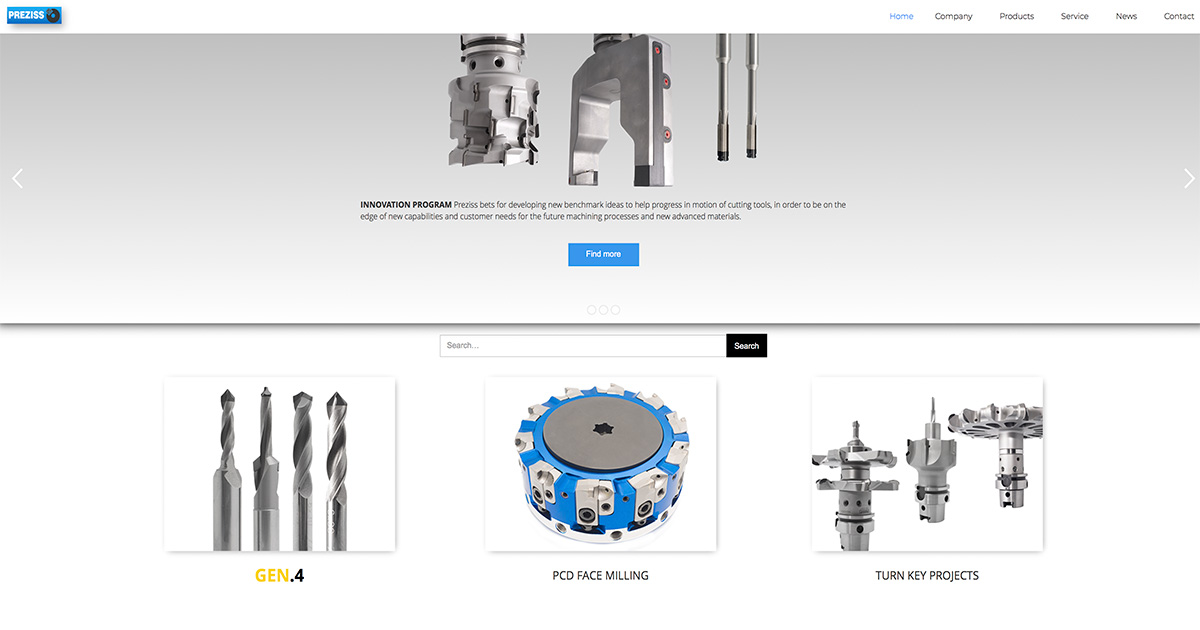
Task: Open the first slide via carousel dot
Action: coord(591,310)
